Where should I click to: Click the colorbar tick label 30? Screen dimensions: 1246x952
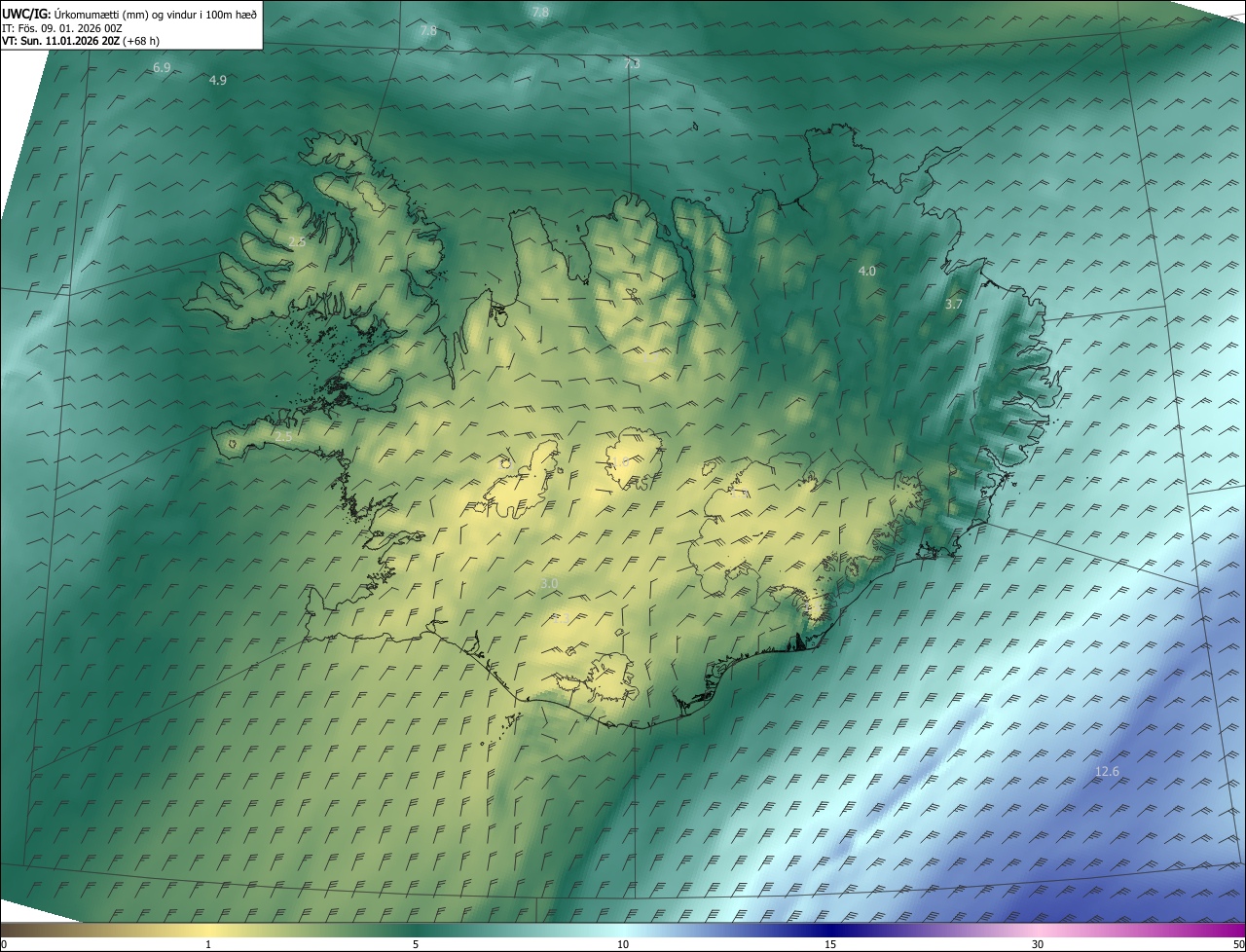coord(1038,944)
